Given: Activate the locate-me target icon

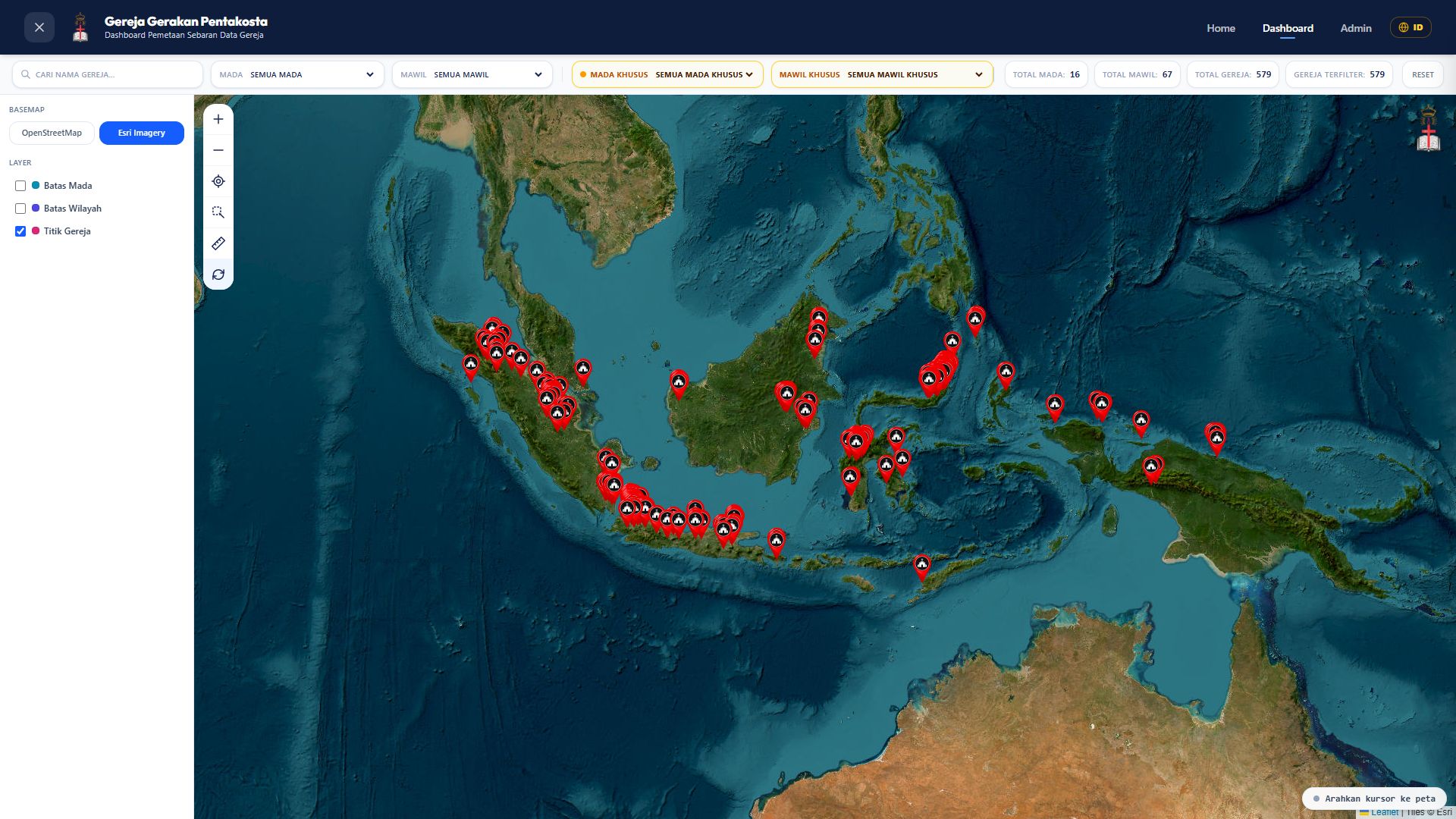Looking at the screenshot, I should 218,181.
